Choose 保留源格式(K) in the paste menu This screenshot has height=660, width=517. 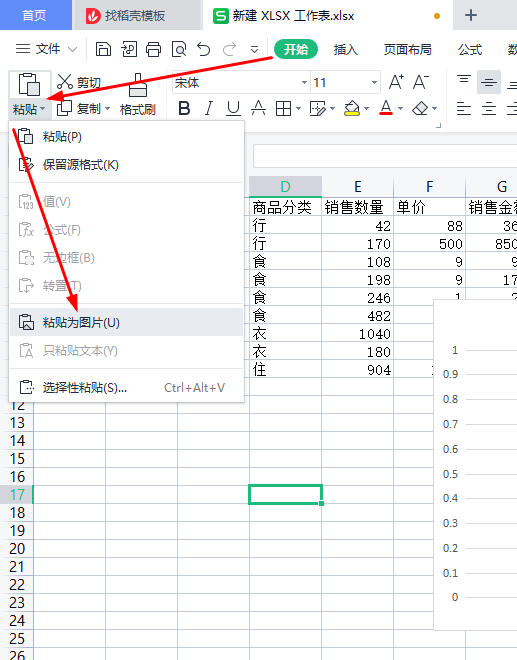tap(126, 165)
